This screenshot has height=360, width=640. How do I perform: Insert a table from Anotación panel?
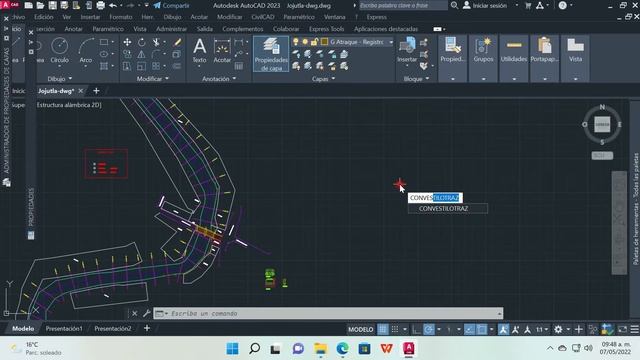239,66
